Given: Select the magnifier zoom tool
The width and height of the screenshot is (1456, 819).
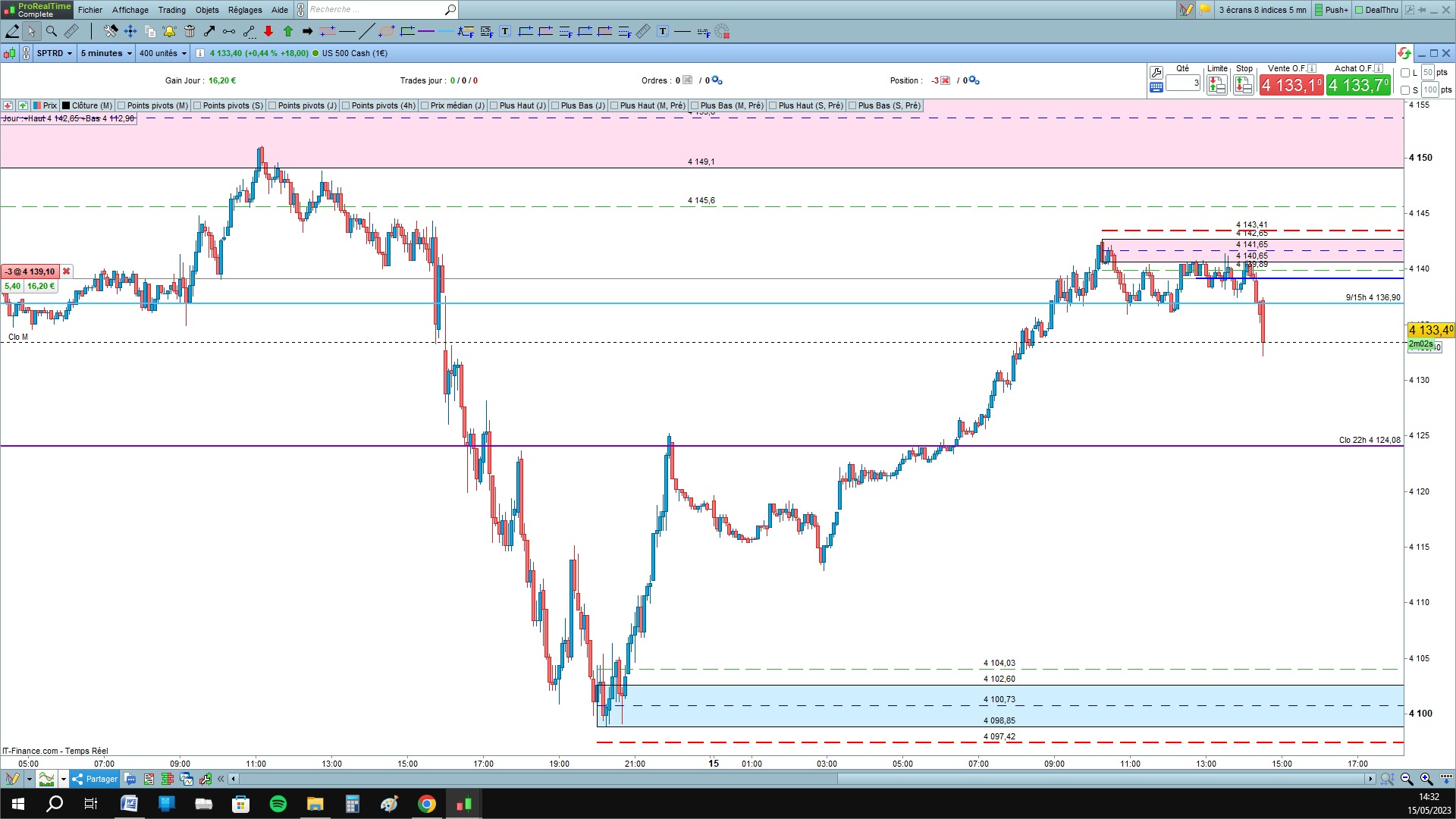Looking at the screenshot, I should click(x=52, y=31).
